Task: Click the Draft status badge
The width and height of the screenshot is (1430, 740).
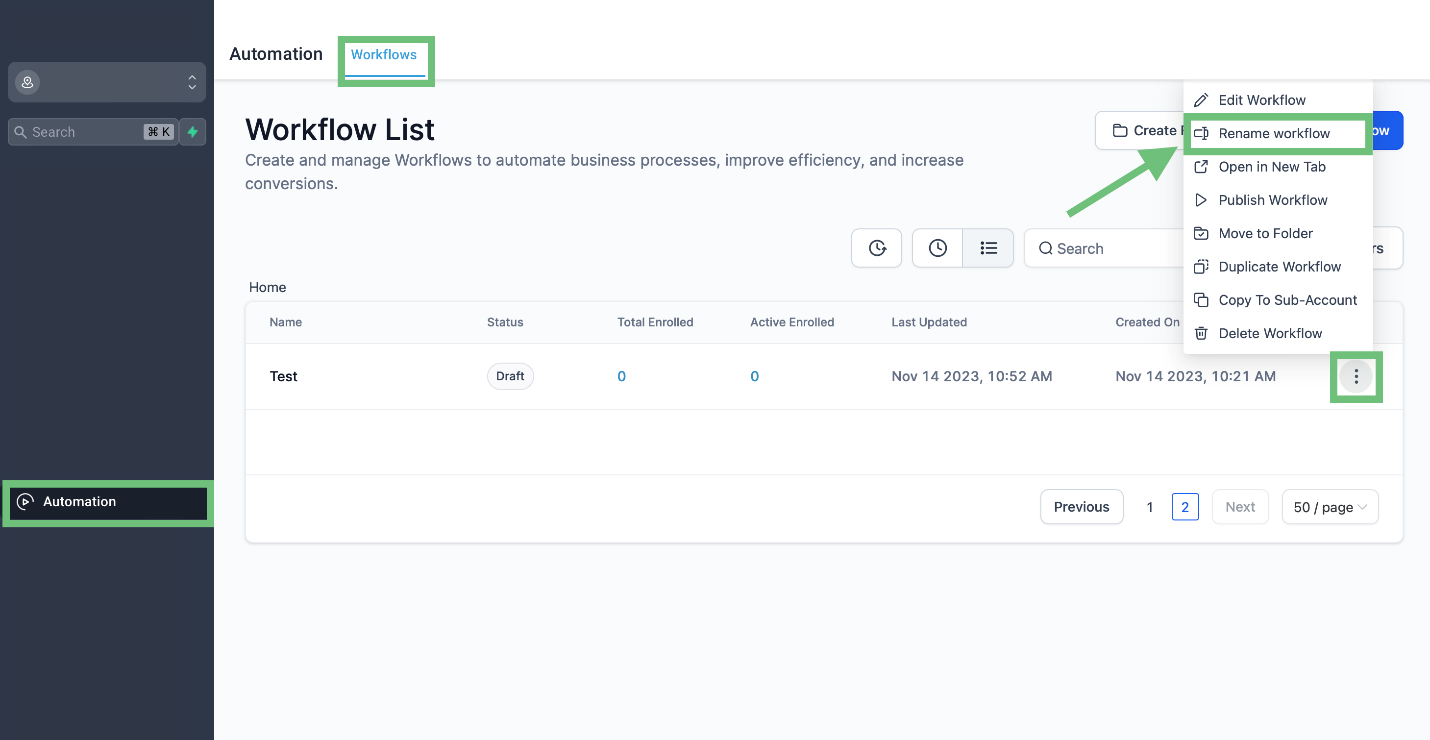Action: click(510, 377)
